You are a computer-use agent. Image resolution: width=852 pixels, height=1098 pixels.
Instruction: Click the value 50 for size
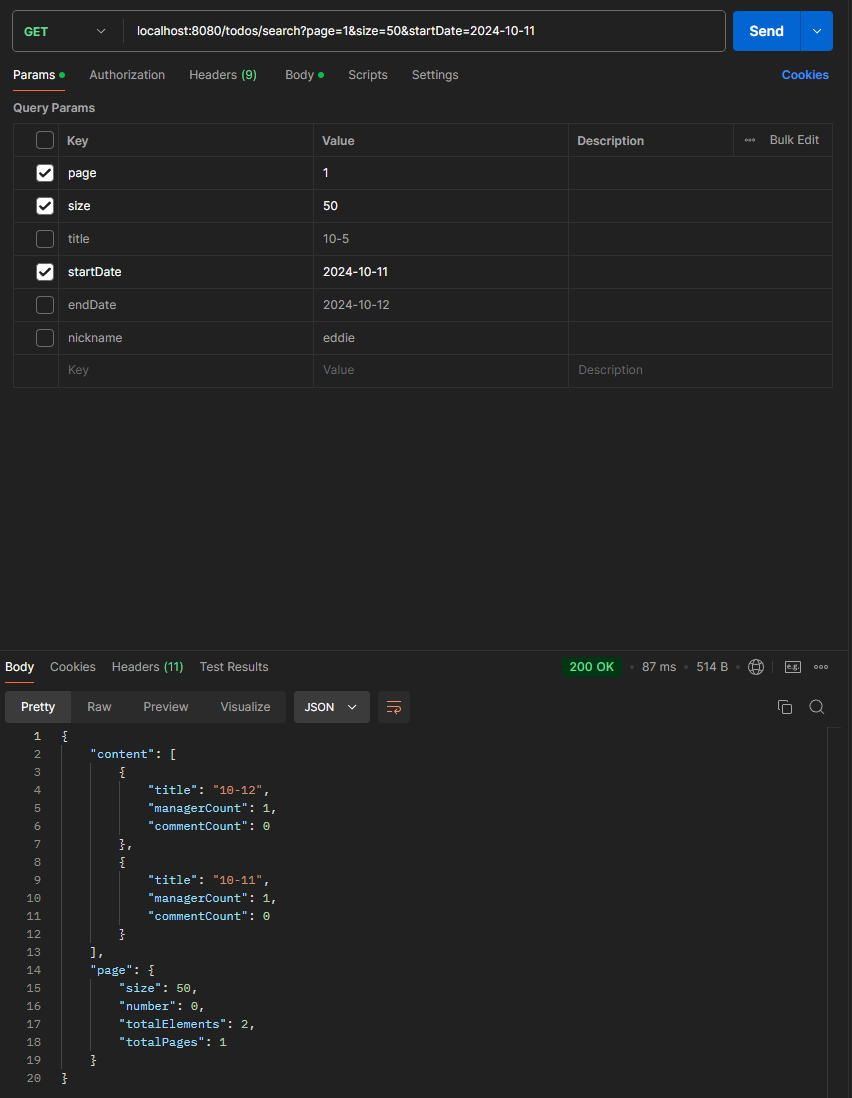pos(330,206)
